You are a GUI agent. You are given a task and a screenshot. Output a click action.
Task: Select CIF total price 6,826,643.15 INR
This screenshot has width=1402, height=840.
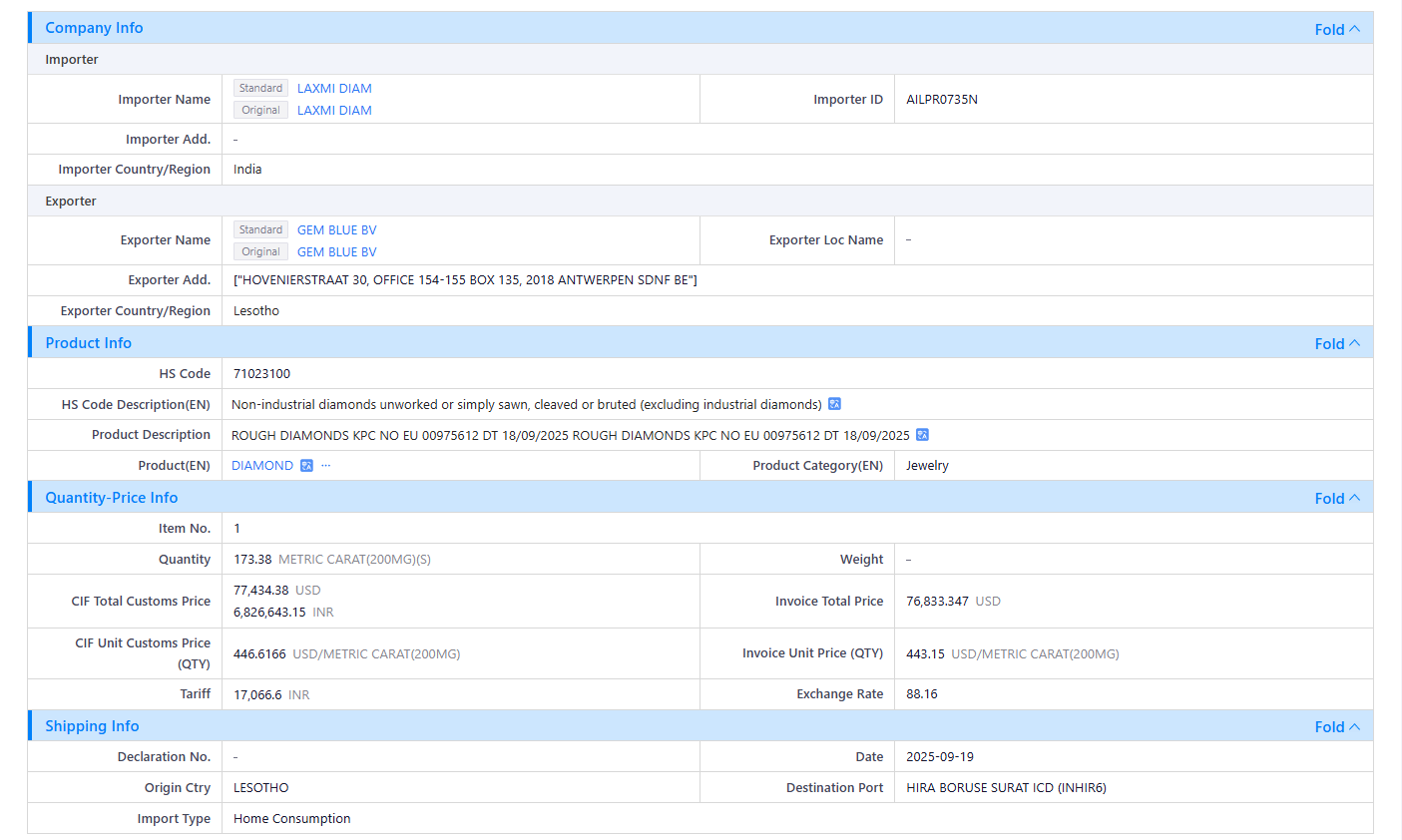click(283, 613)
